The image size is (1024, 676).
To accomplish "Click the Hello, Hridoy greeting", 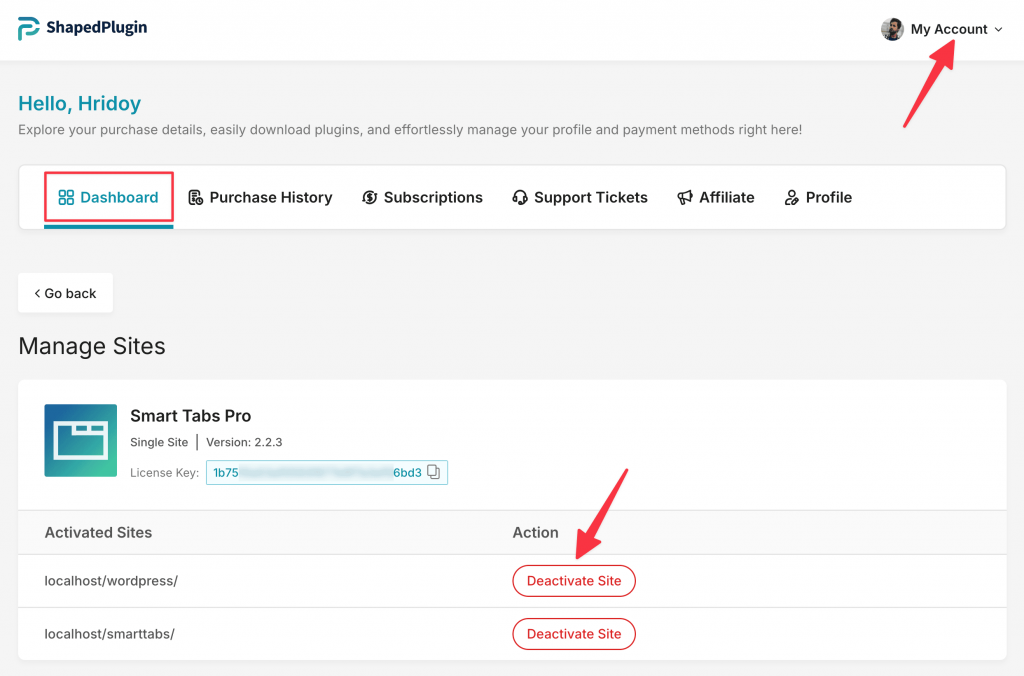I will point(80,103).
